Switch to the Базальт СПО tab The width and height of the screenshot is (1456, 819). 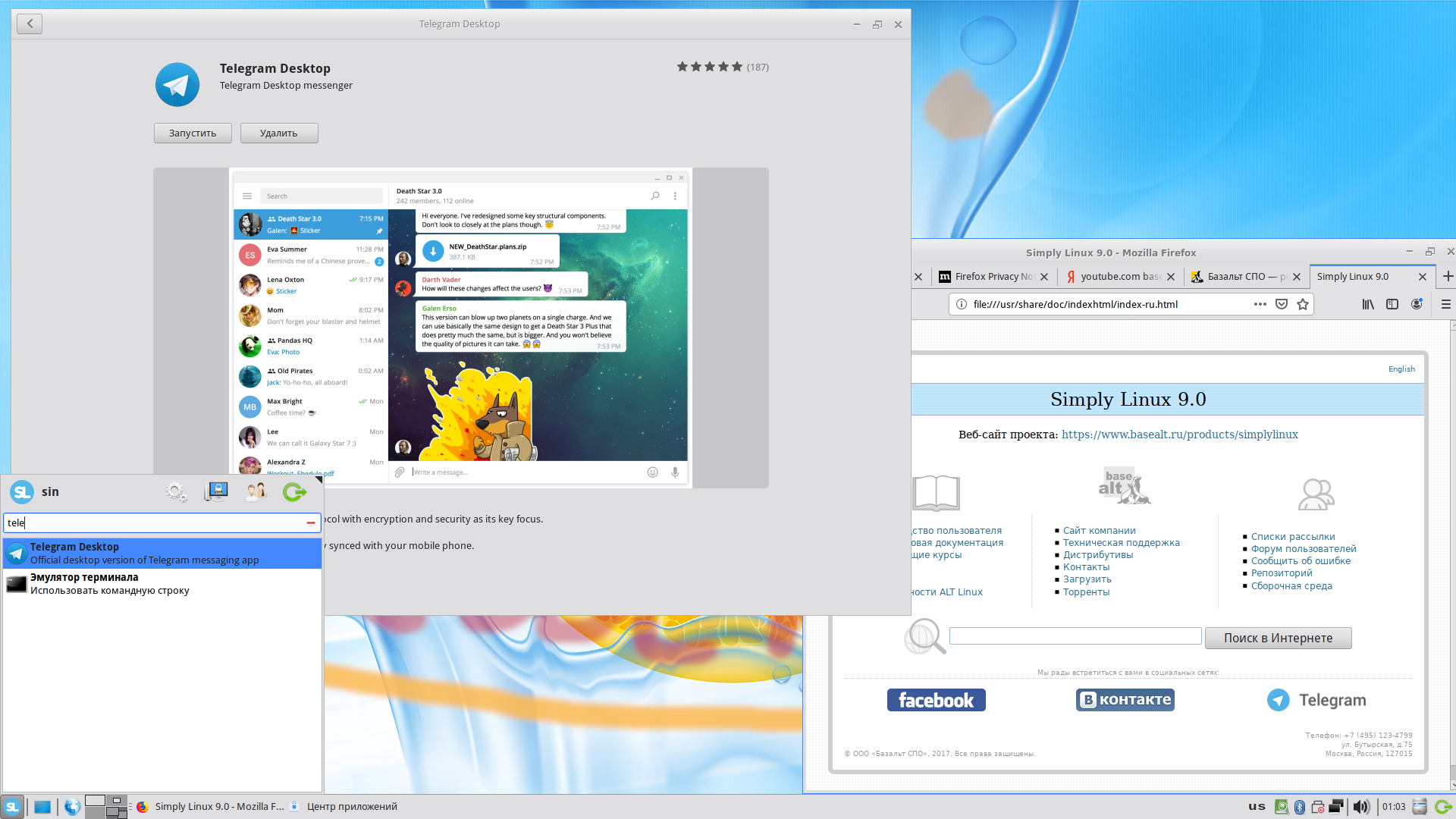pos(1237,277)
